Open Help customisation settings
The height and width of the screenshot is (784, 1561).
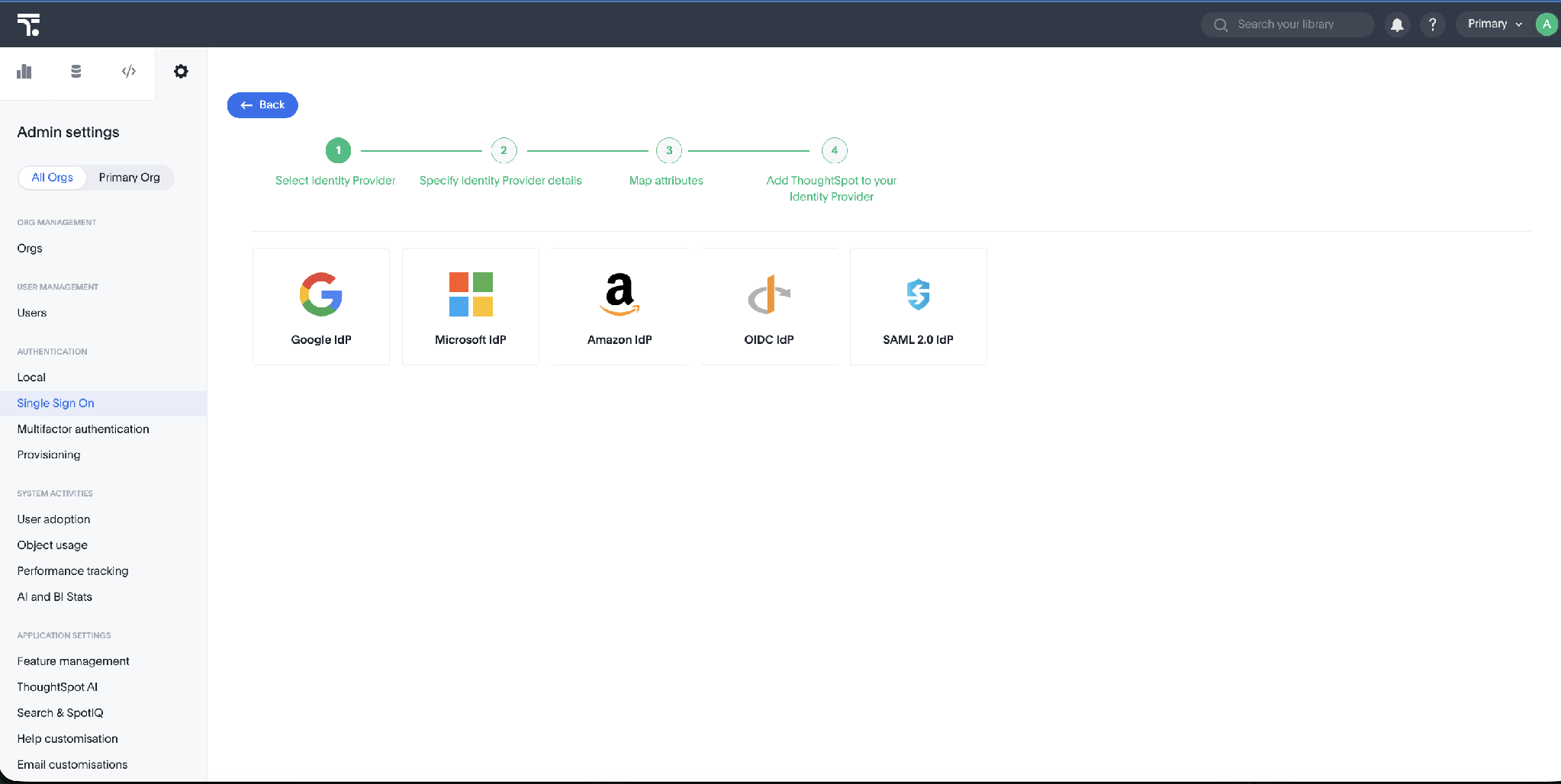[103, 739]
